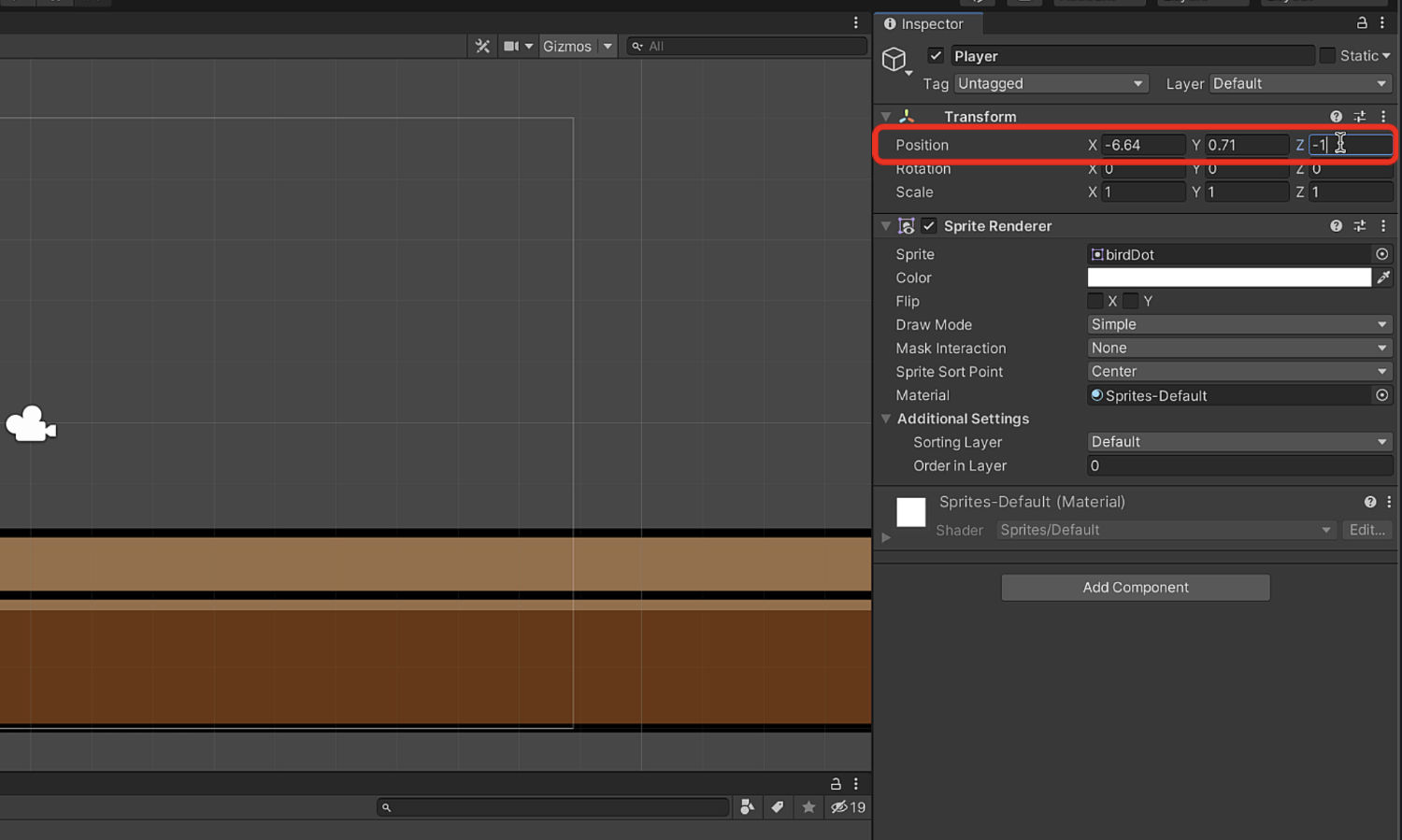Viewport: 1402px width, 840px height.
Task: Enable the Static checkbox
Action: tap(1327, 55)
